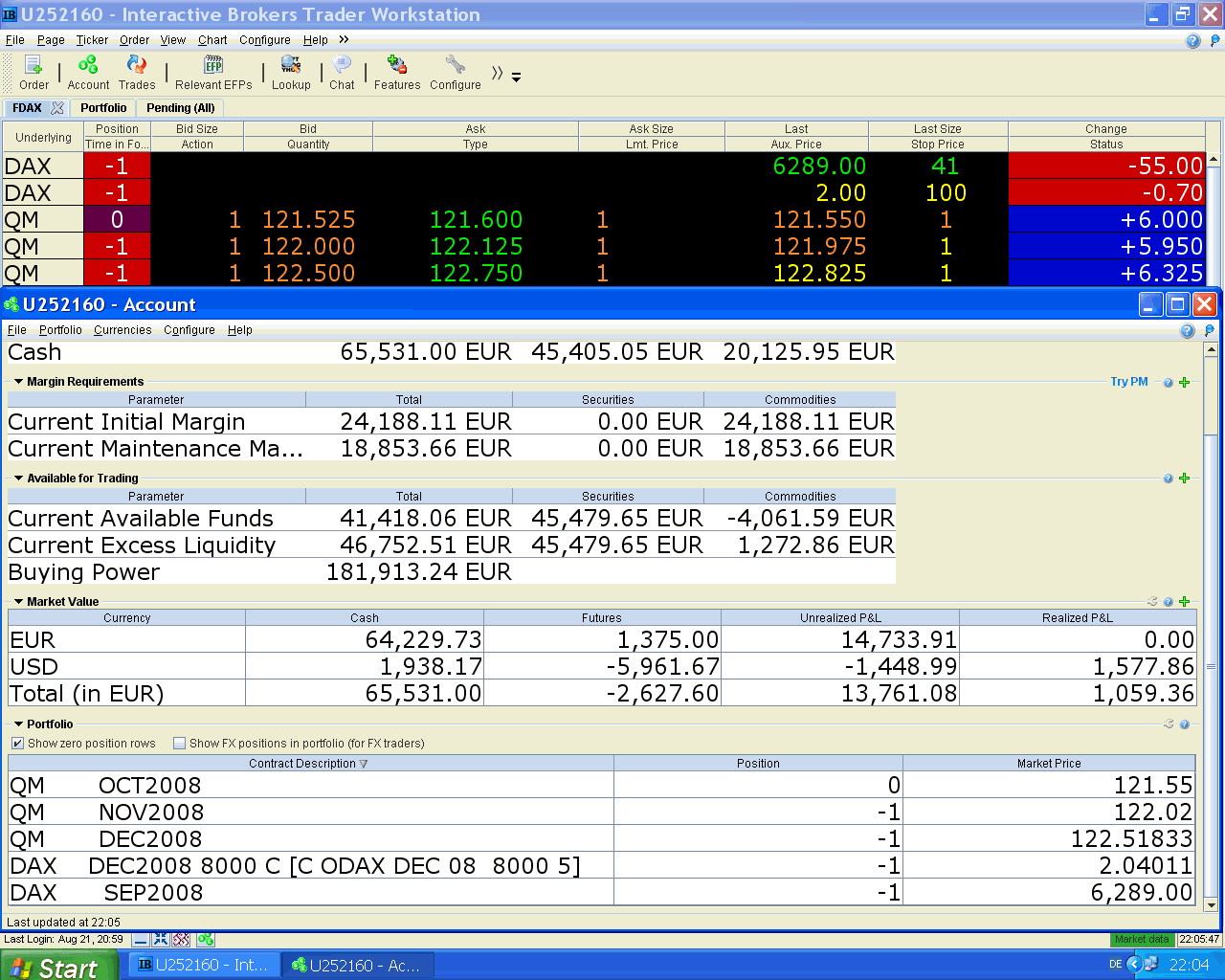Open the Order menu in Trader Workstation
1225x980 pixels.
pos(134,40)
